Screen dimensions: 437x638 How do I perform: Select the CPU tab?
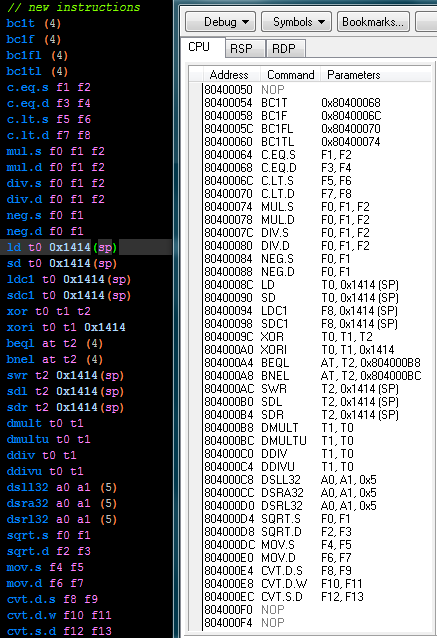202,47
